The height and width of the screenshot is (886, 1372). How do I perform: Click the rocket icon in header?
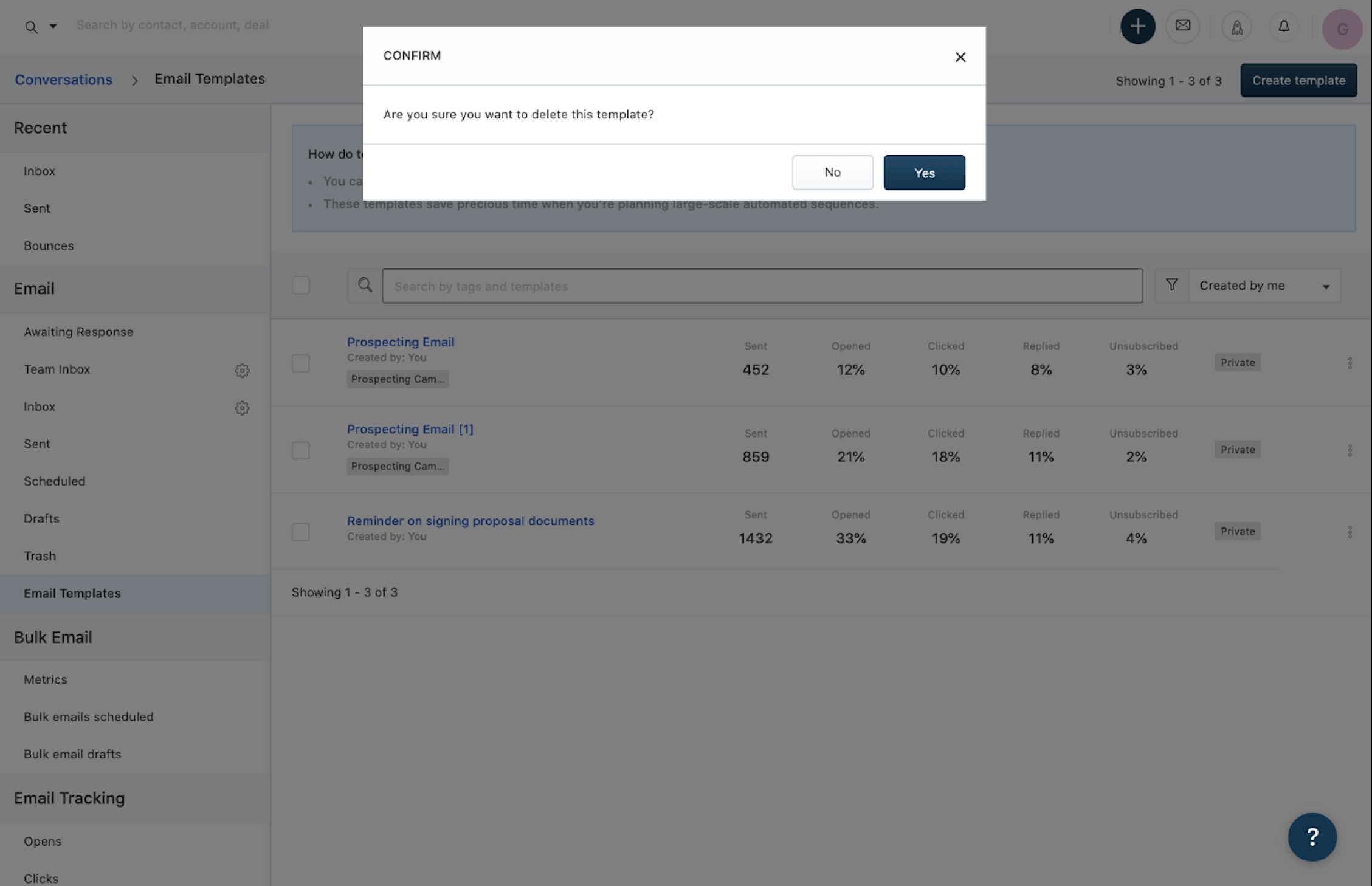tap(1236, 27)
